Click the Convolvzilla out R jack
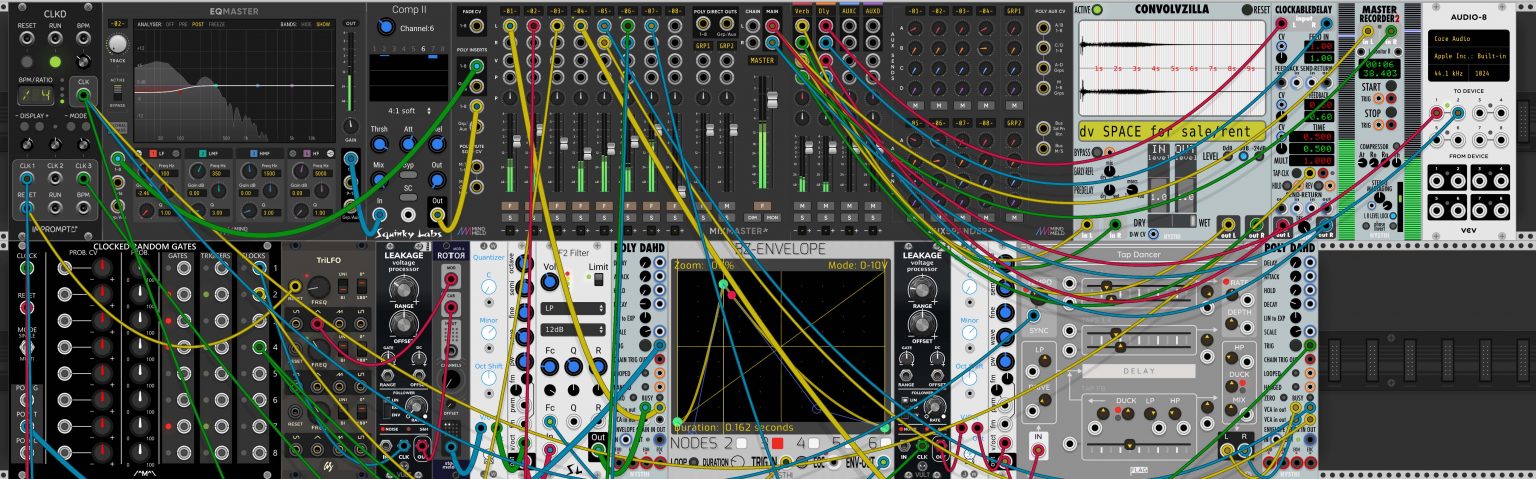Image resolution: width=1536 pixels, height=479 pixels. click(x=1256, y=225)
